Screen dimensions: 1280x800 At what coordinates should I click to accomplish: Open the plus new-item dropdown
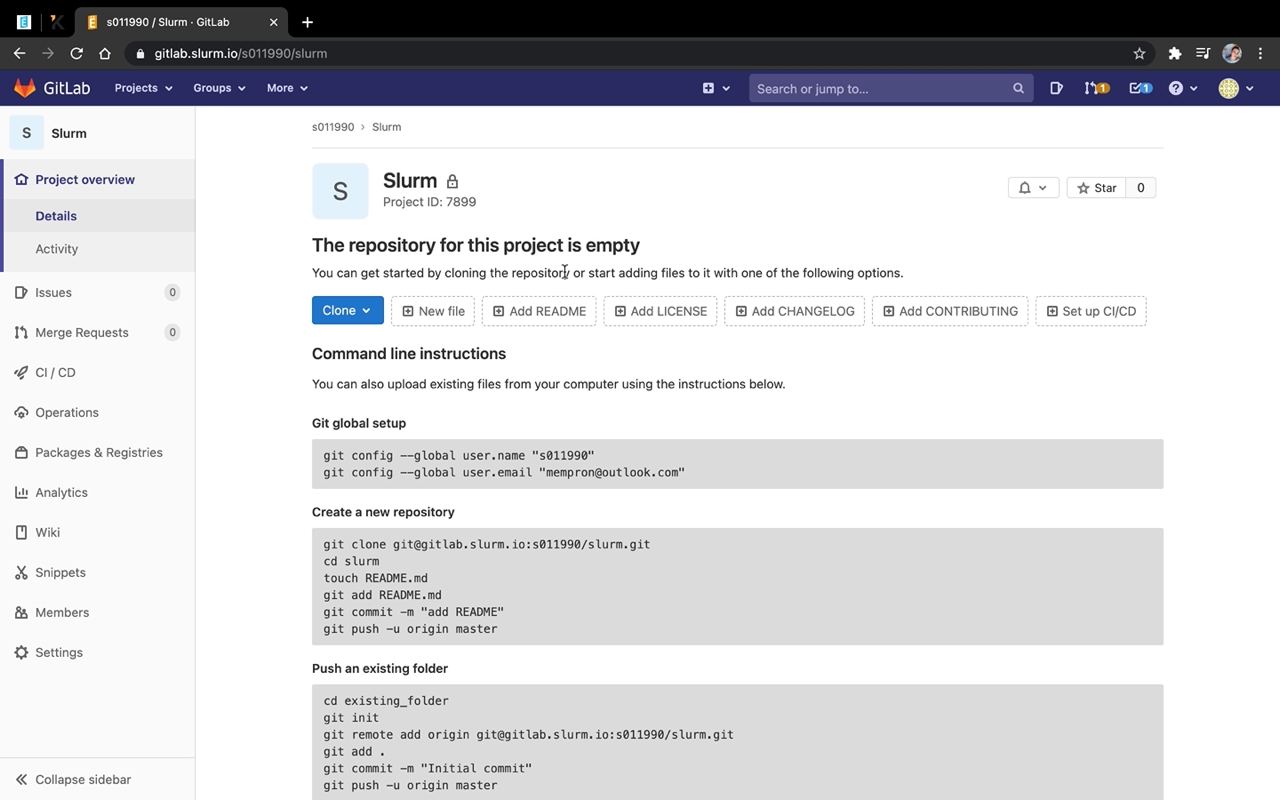[716, 88]
